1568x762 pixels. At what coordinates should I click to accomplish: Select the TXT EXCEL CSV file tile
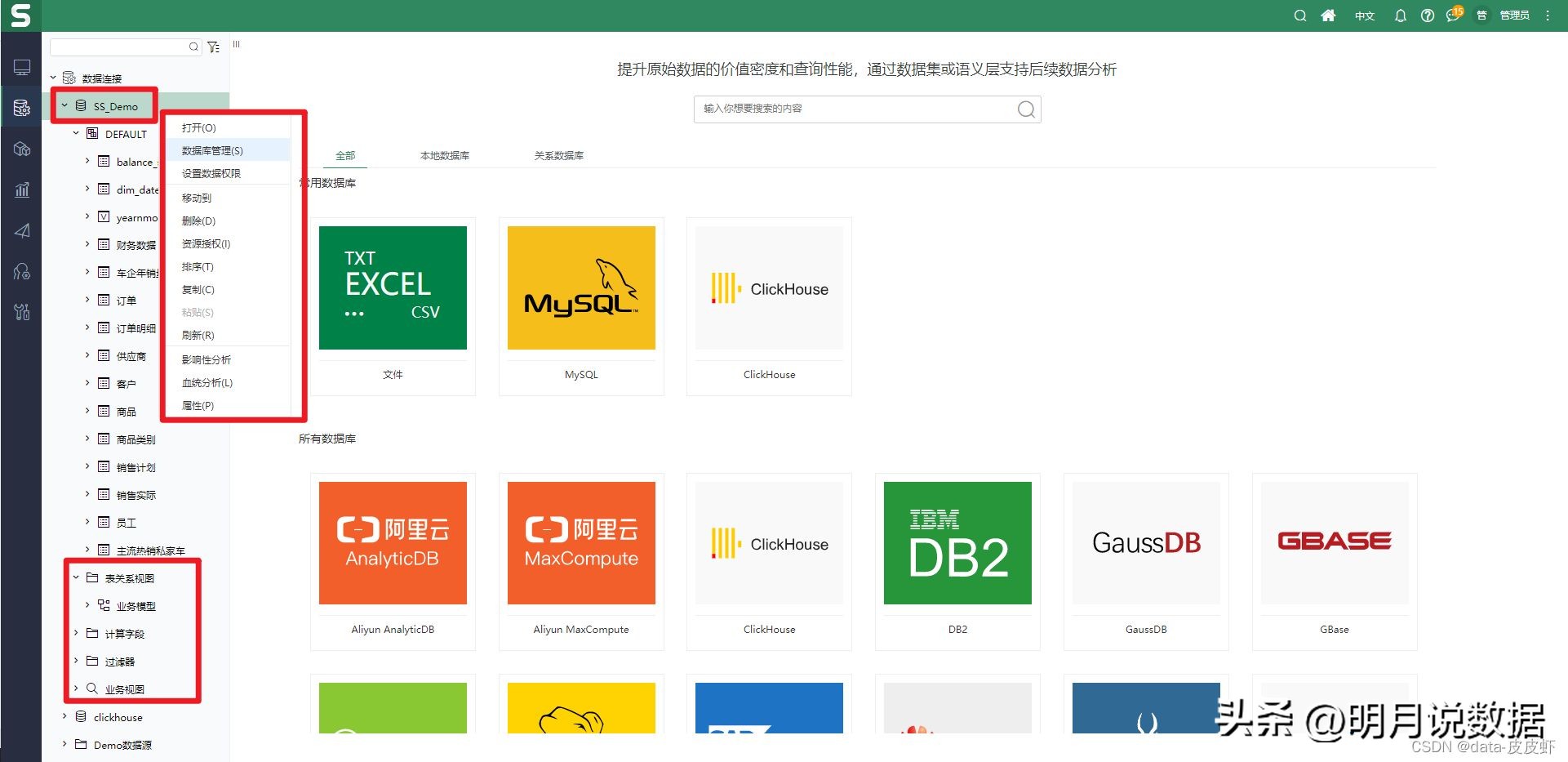click(393, 306)
